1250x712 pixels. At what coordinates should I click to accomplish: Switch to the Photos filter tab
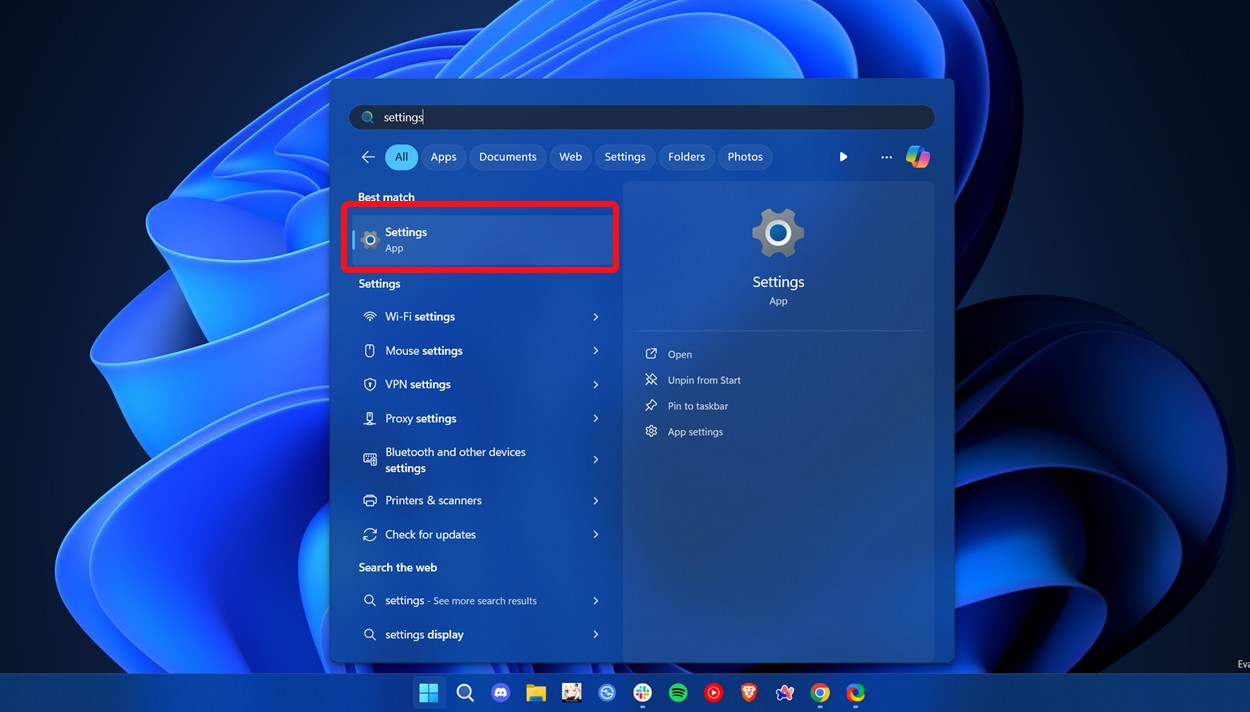[x=745, y=157]
